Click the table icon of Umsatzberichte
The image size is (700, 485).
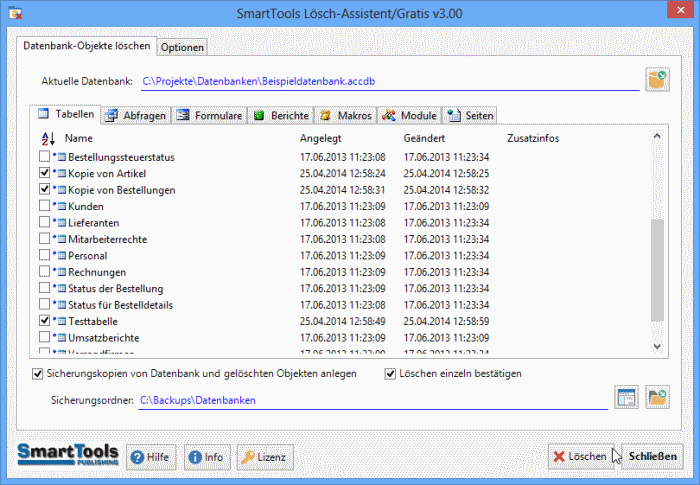coord(62,338)
